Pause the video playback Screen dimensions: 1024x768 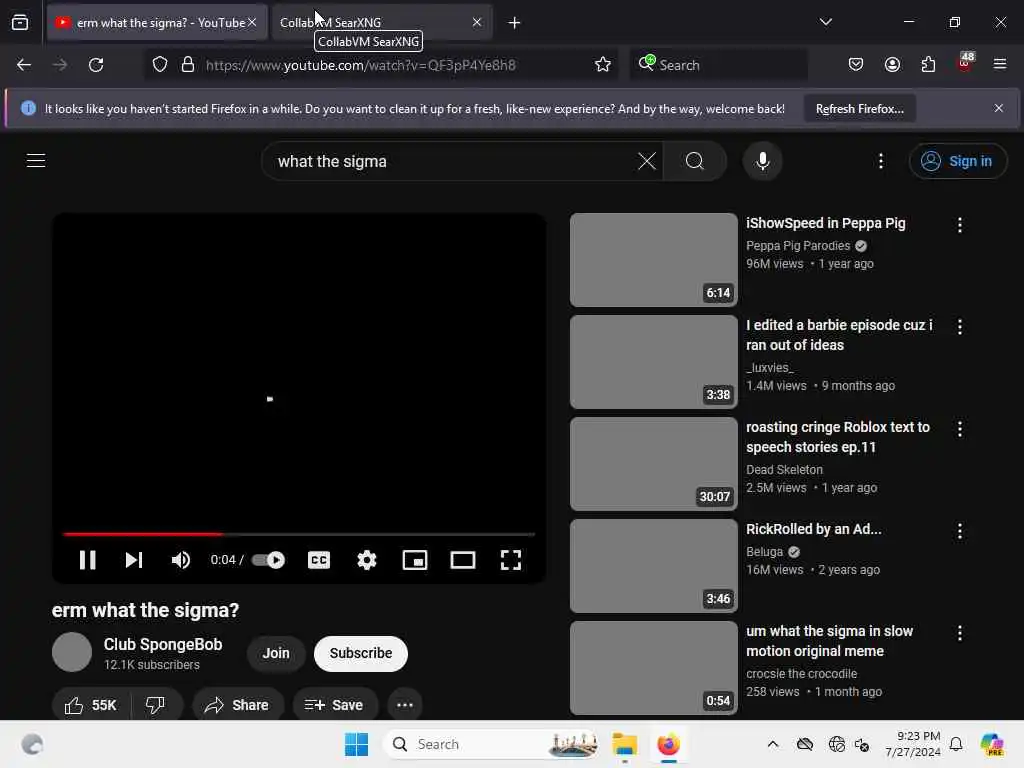click(88, 560)
